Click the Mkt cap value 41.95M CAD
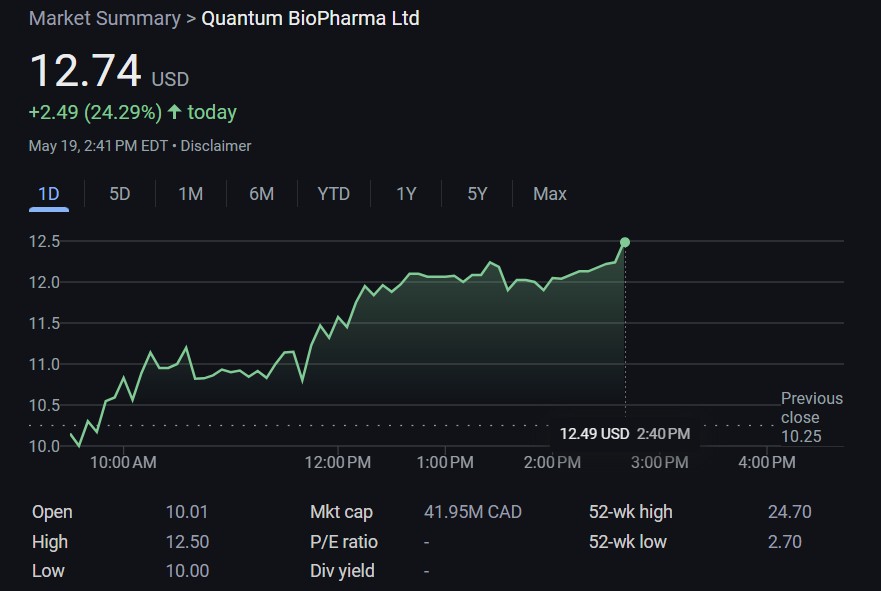 coord(473,512)
